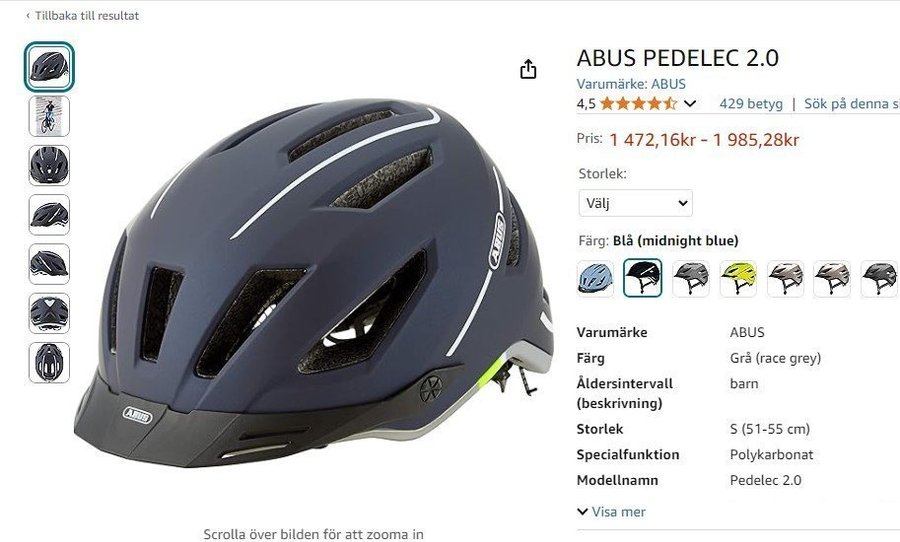Expand the "Visa mer" details section

611,512
